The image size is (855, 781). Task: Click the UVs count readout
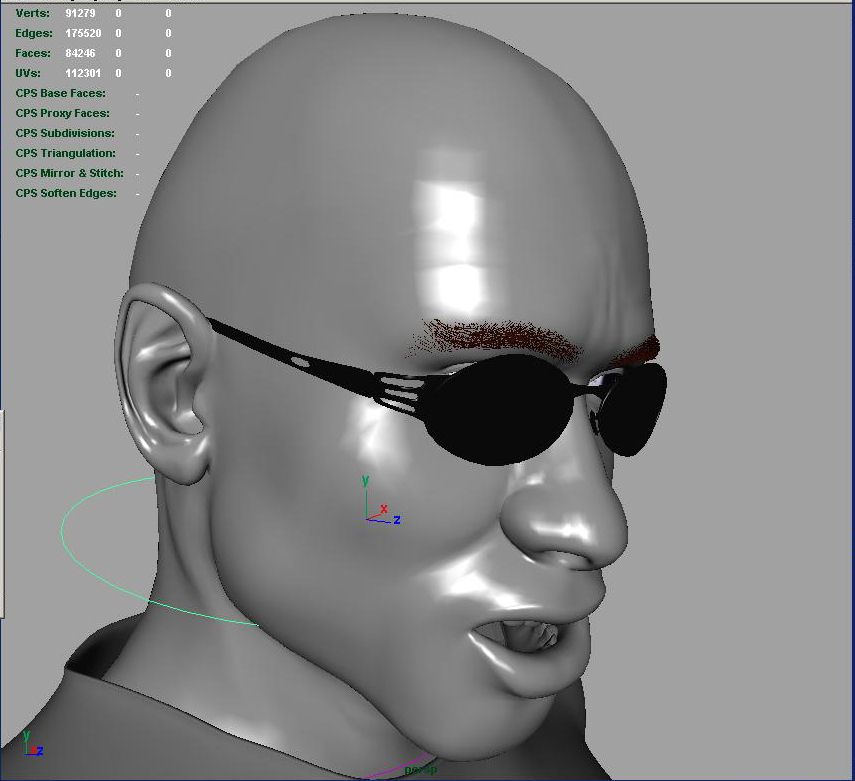tap(83, 73)
